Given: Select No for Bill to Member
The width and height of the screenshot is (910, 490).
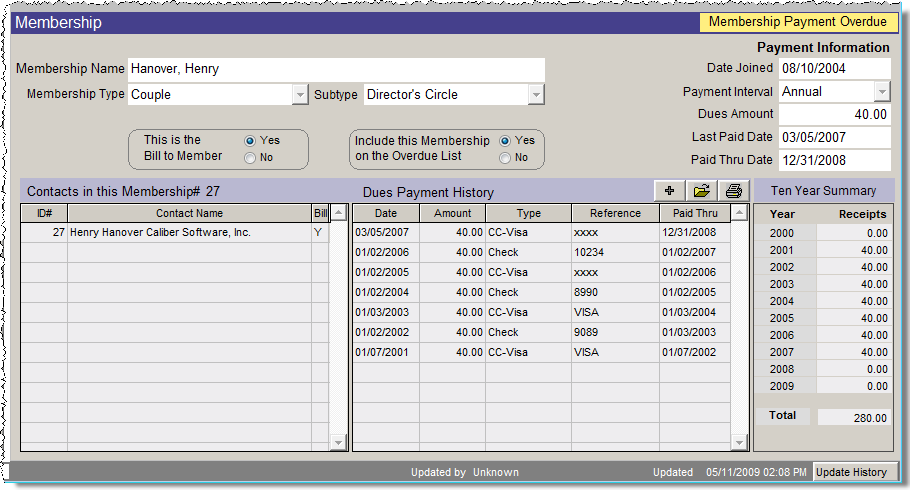Looking at the screenshot, I should [x=250, y=157].
